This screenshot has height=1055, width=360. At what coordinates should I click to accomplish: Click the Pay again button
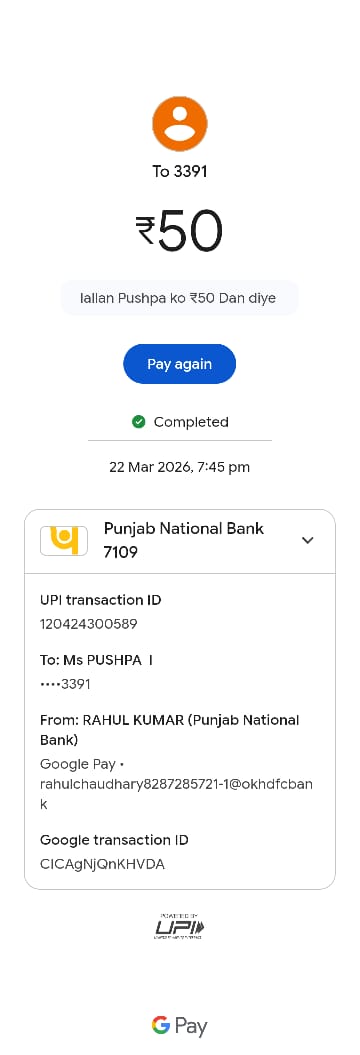180,364
